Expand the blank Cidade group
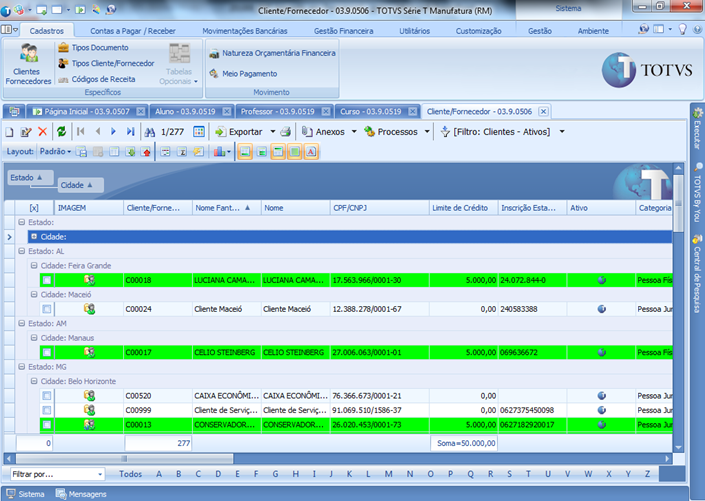This screenshot has width=705, height=501. (34, 237)
